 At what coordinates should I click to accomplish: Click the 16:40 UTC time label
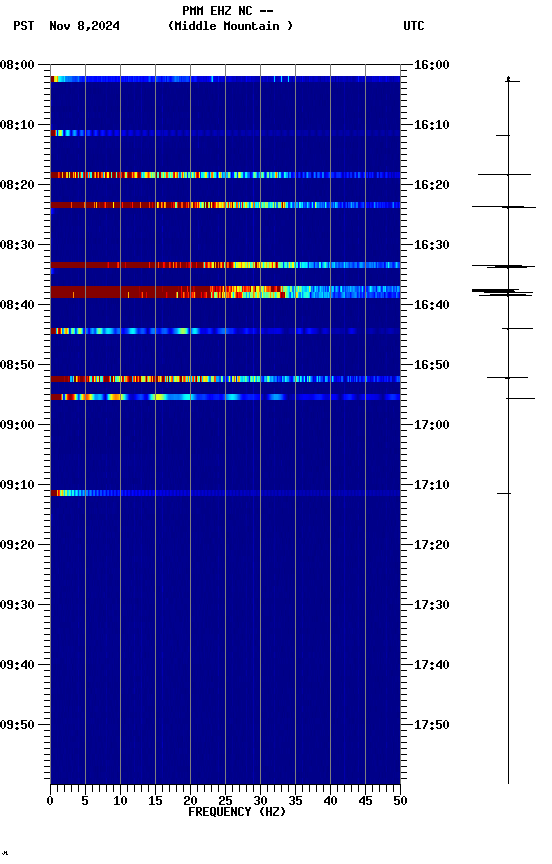(x=431, y=305)
